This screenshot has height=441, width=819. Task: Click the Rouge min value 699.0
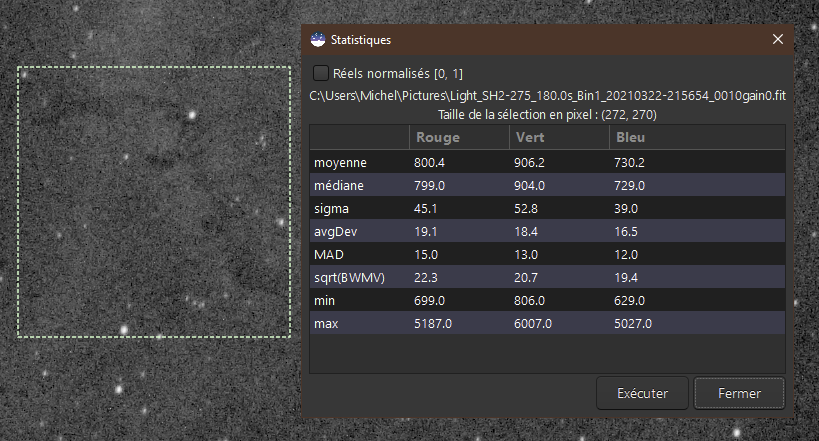coord(429,300)
